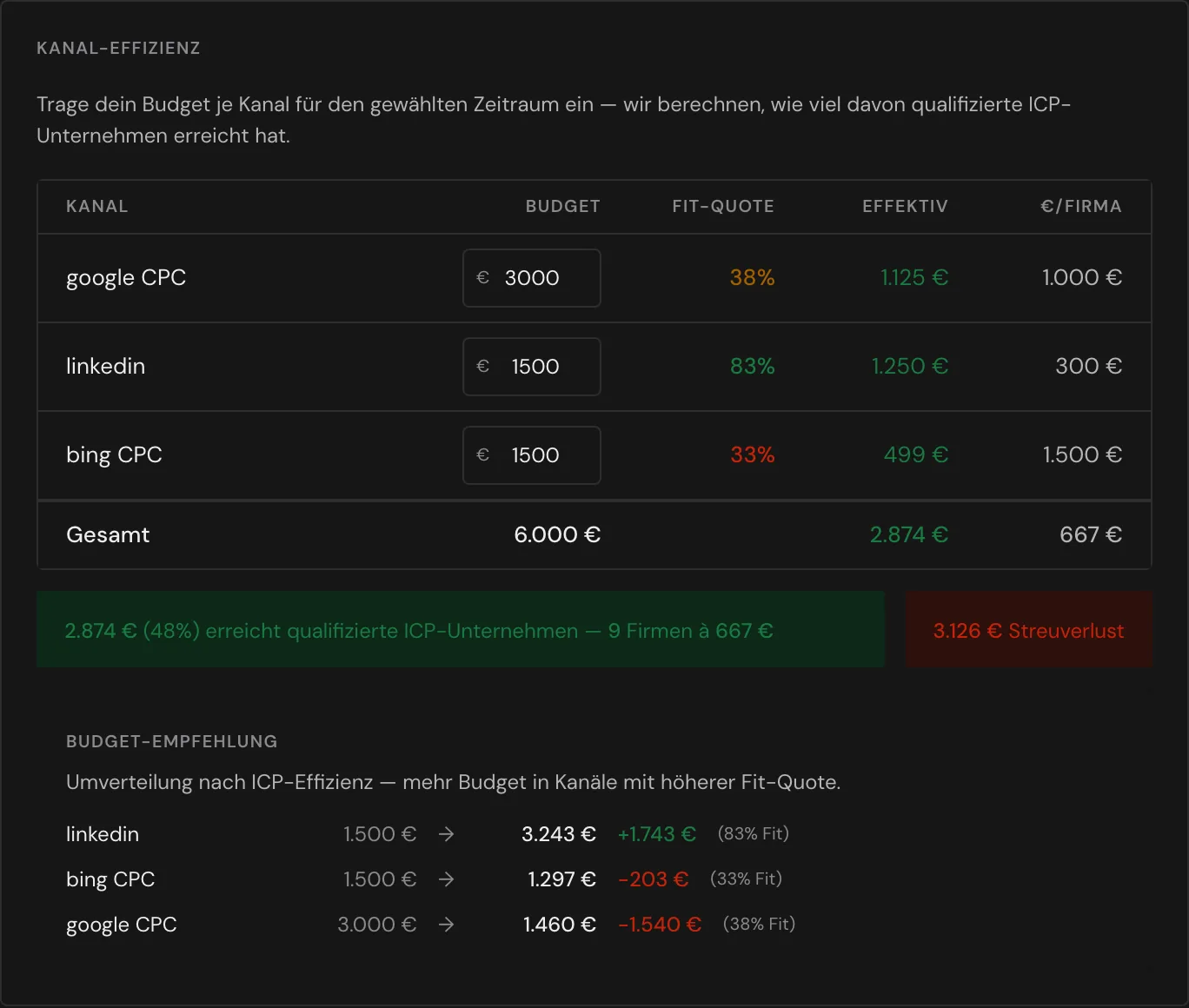The width and height of the screenshot is (1189, 1008).
Task: Click the BUDGET-EMPFEHLUNG section heading
Action: (x=172, y=742)
